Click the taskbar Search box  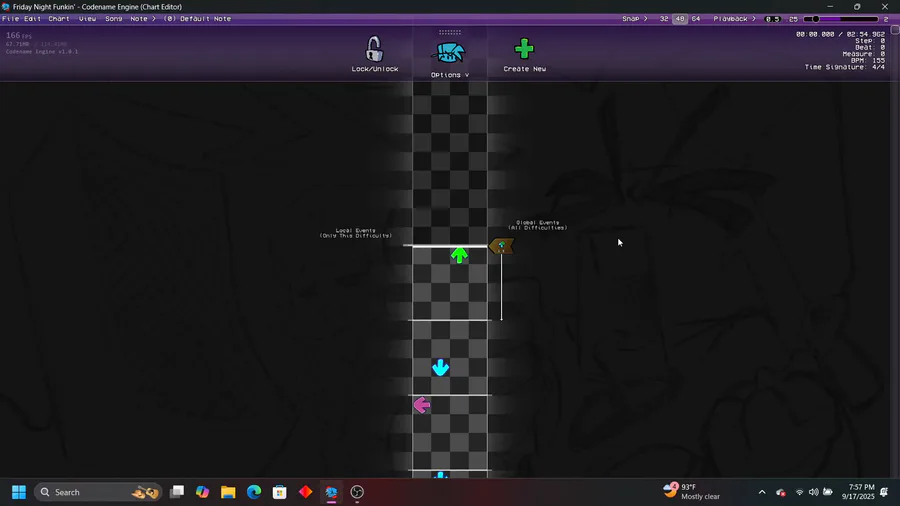[98, 492]
